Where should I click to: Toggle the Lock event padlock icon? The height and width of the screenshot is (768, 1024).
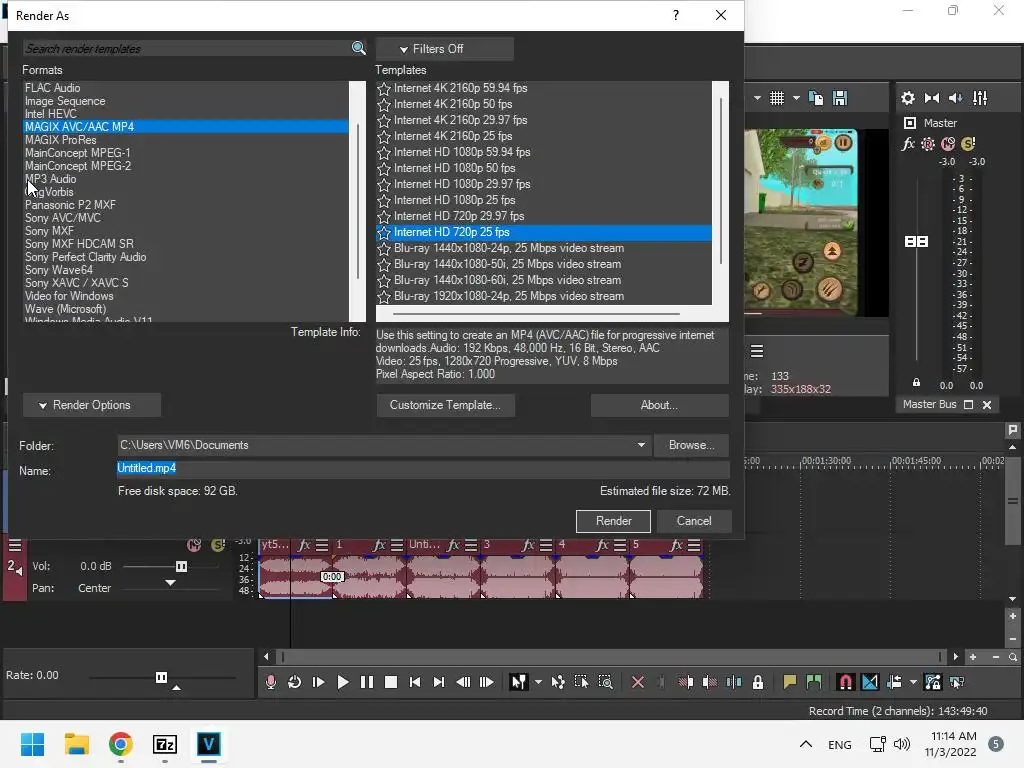click(x=758, y=682)
